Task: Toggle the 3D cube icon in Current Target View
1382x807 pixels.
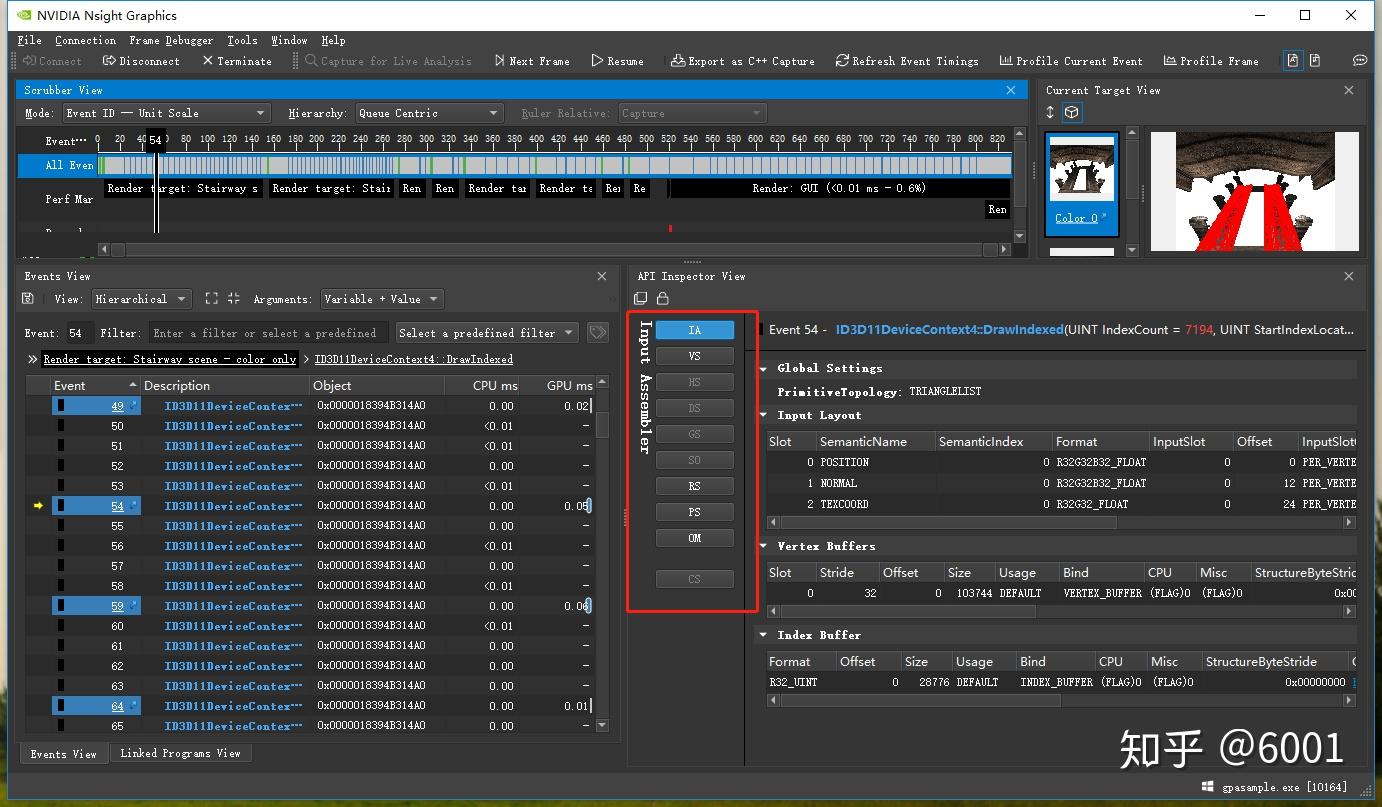Action: tap(1071, 112)
